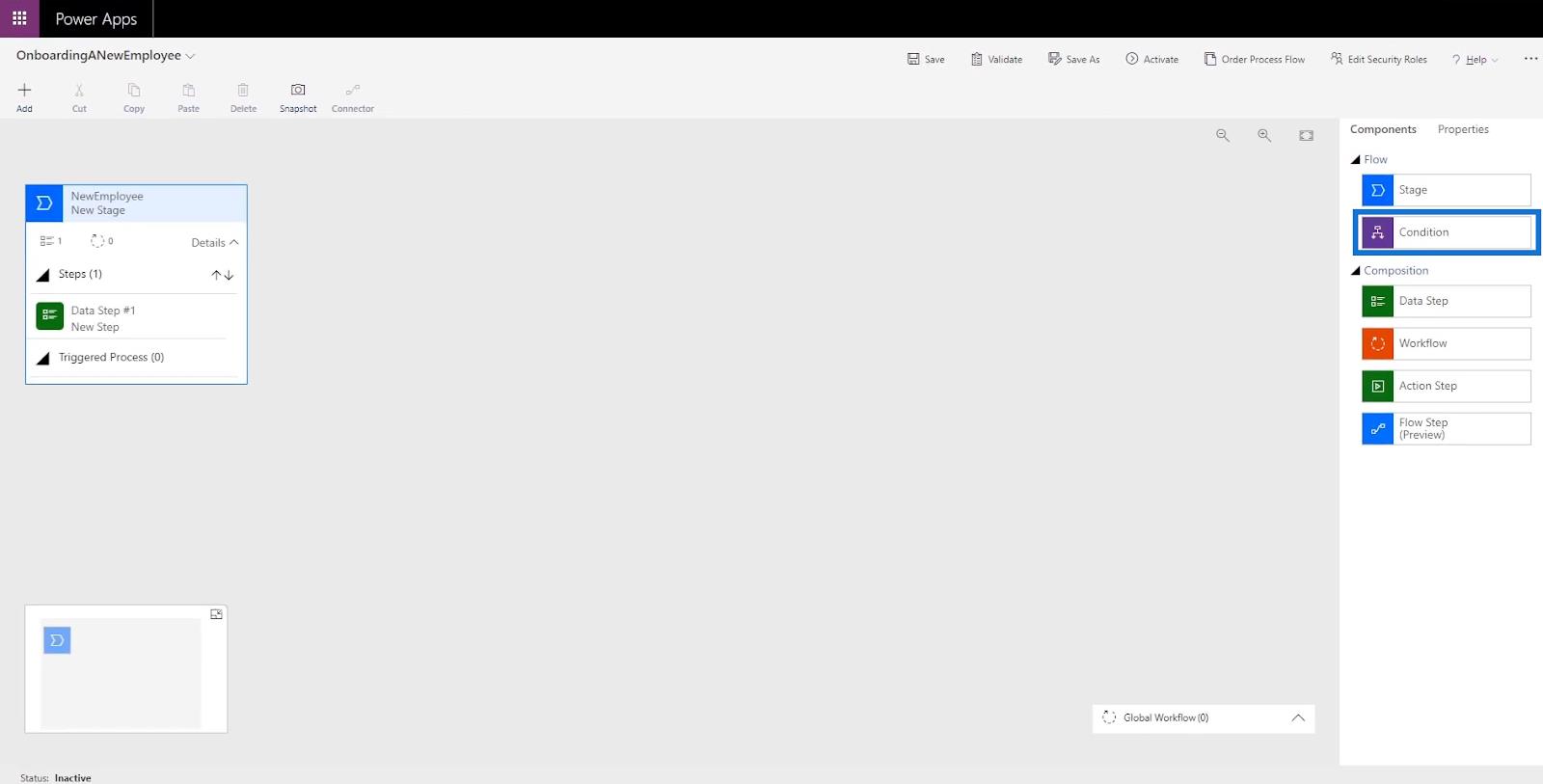Screen dimensions: 1543x784
Task: Click Edit Security Roles
Action: [x=1378, y=59]
